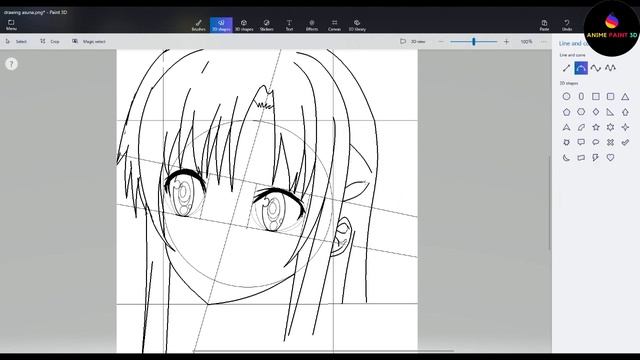Pick the square speech bubble shape

pyautogui.click(x=581, y=142)
